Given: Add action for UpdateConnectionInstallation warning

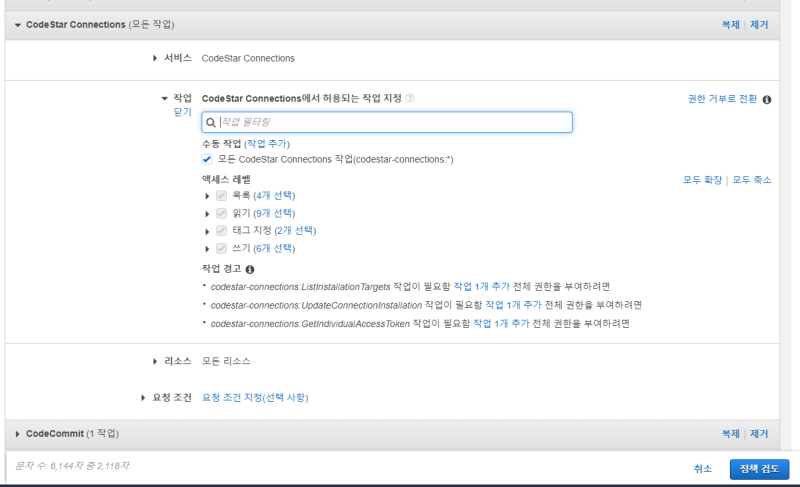Looking at the screenshot, I should click(513, 305).
